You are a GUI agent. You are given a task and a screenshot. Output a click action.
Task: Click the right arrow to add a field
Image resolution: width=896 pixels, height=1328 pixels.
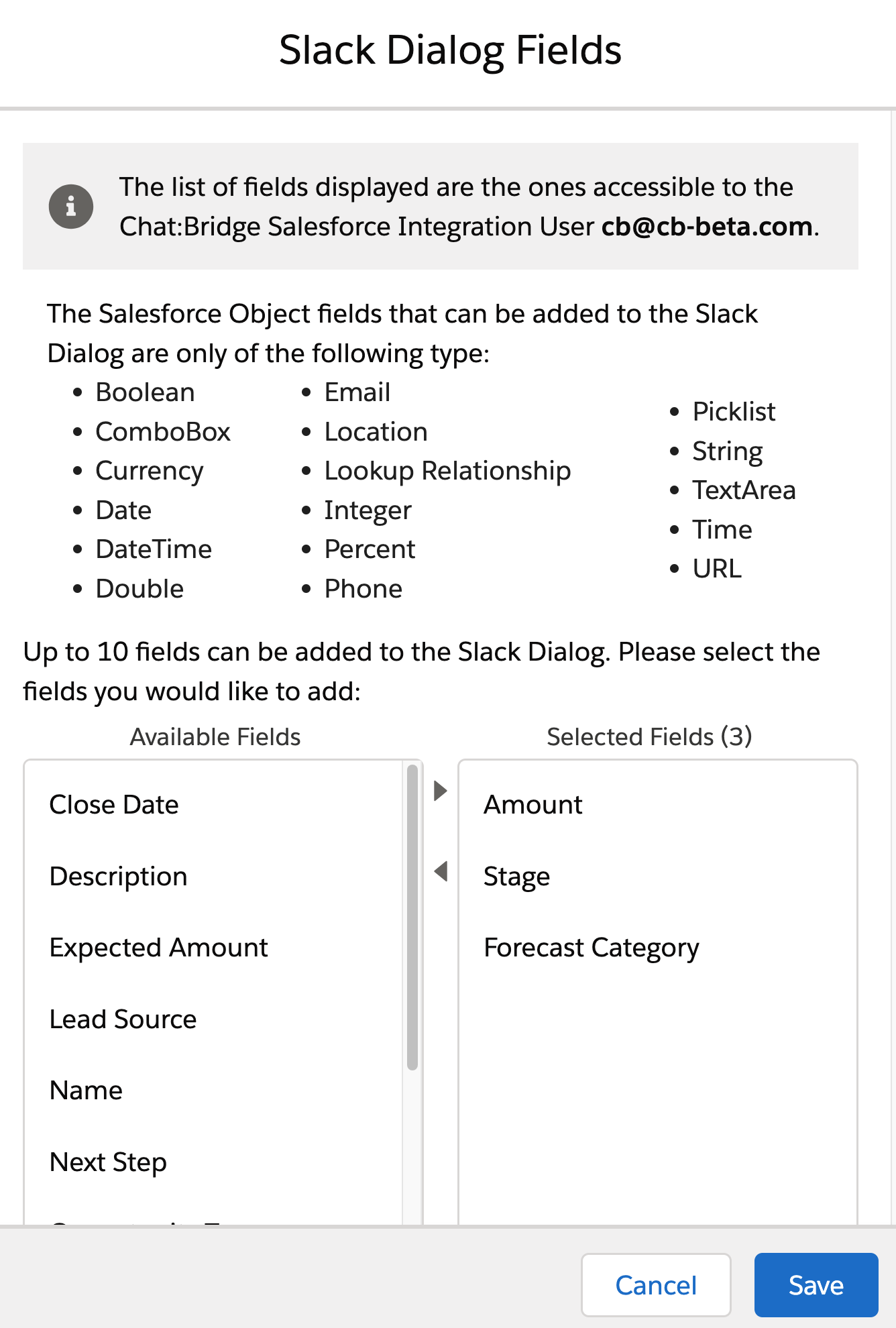tap(441, 791)
